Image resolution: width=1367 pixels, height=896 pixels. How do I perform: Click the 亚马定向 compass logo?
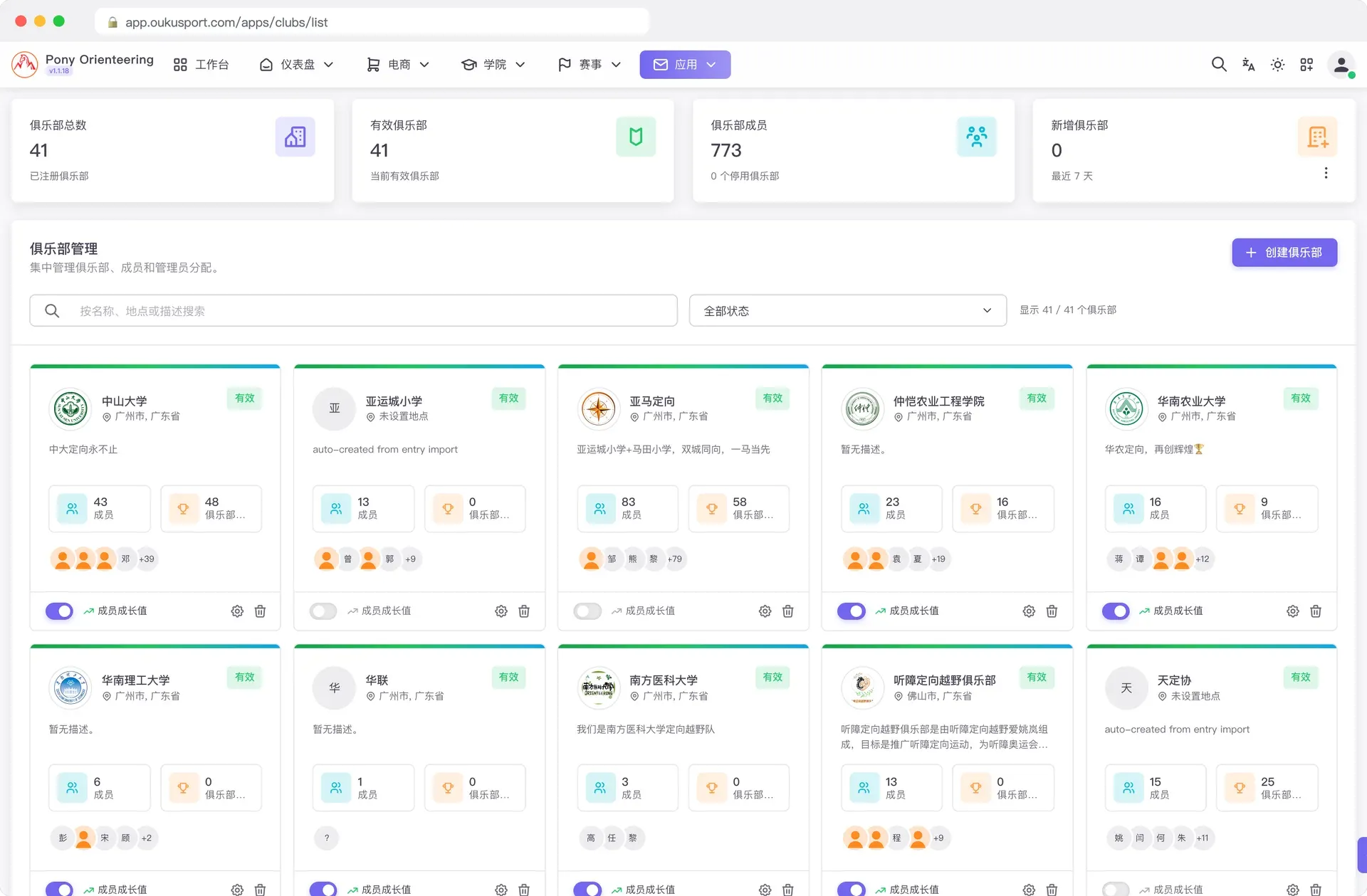click(x=599, y=409)
